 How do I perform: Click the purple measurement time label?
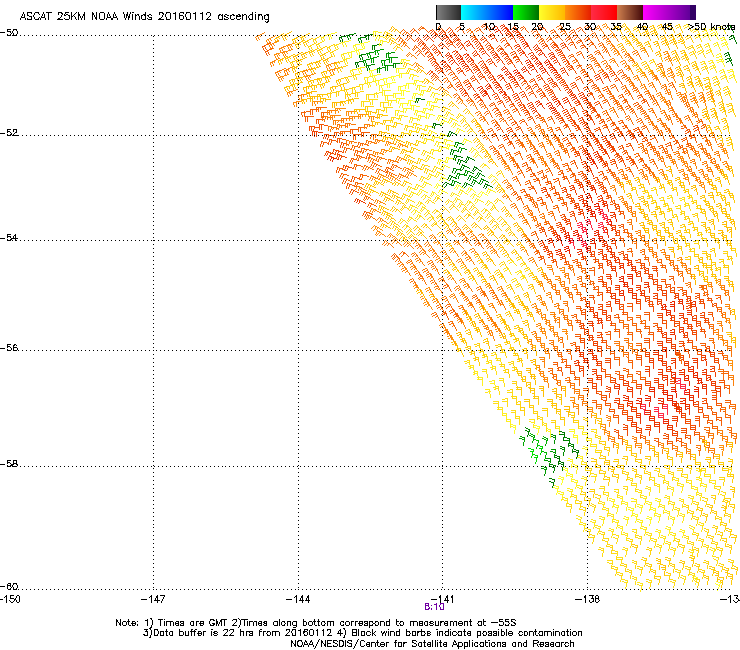pos(434,607)
